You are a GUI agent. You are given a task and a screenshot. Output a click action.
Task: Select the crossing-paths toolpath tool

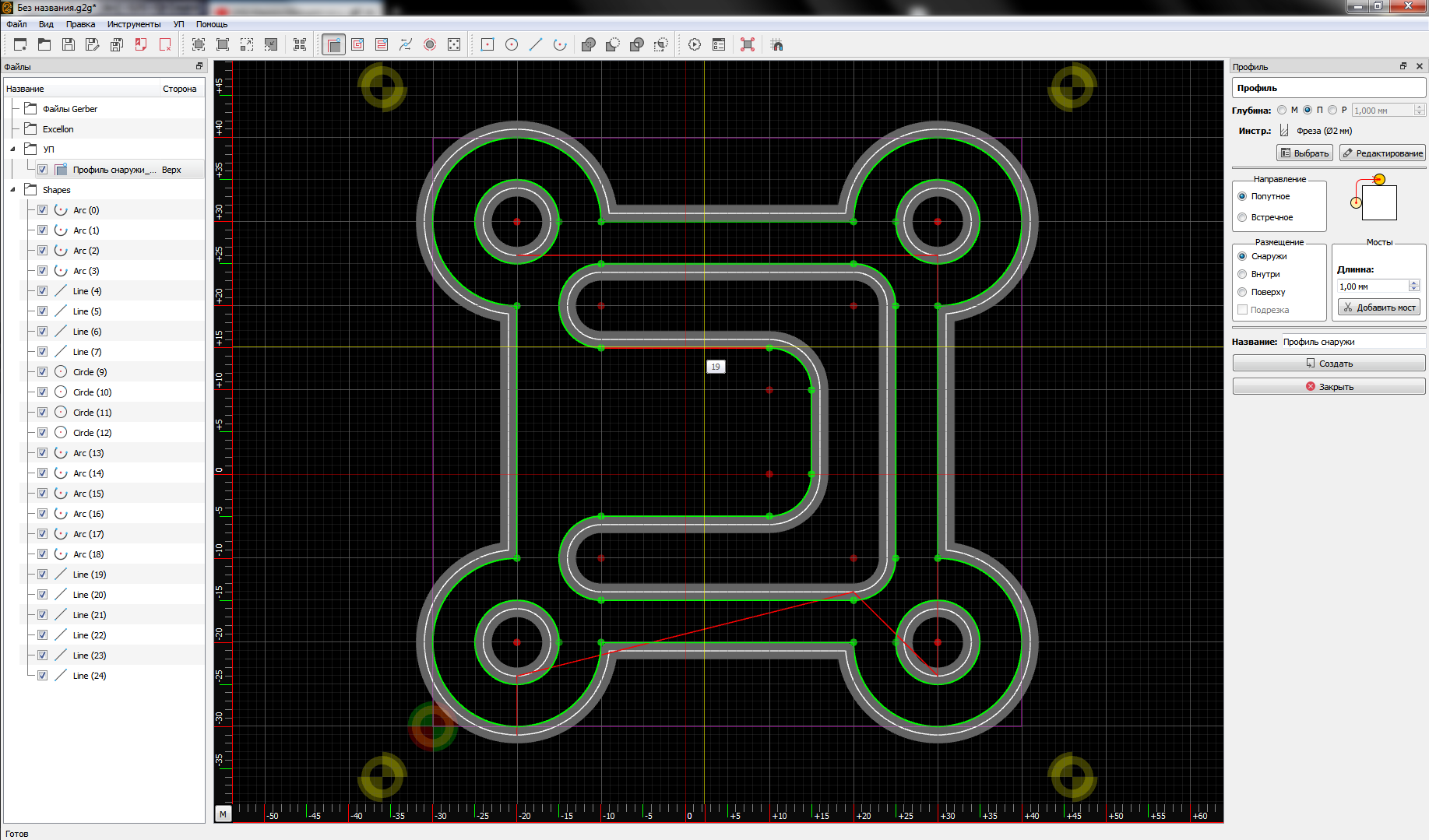click(x=406, y=44)
